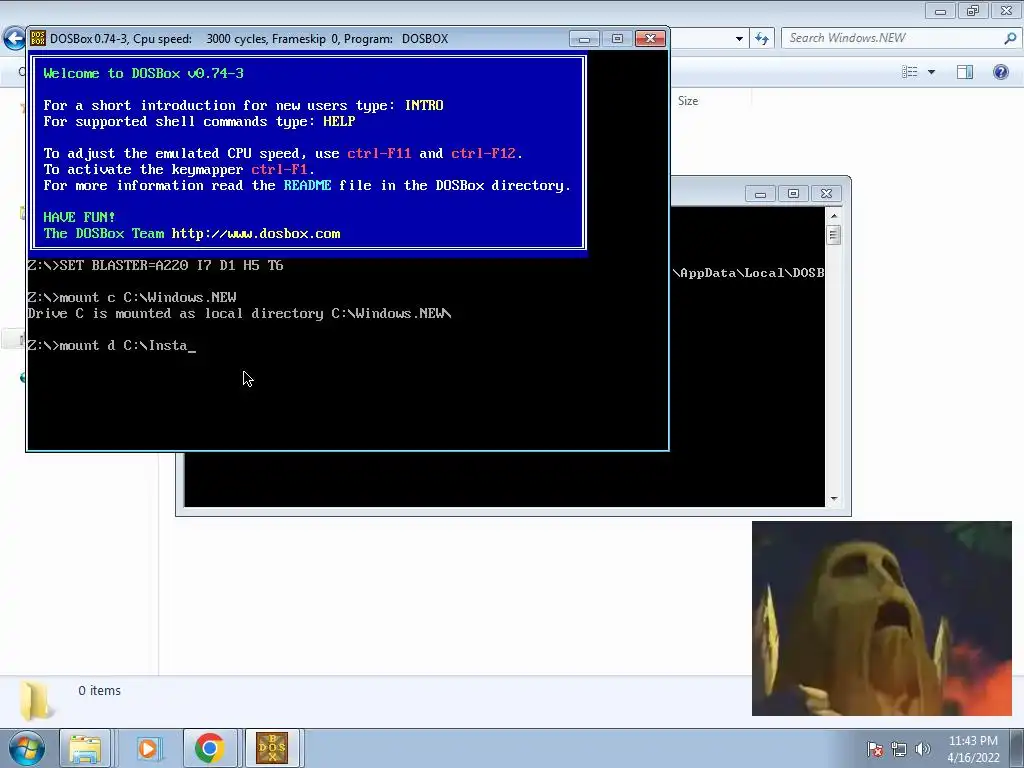The height and width of the screenshot is (768, 1024).
Task: Go back with Explorer's back arrow
Action: coord(13,39)
